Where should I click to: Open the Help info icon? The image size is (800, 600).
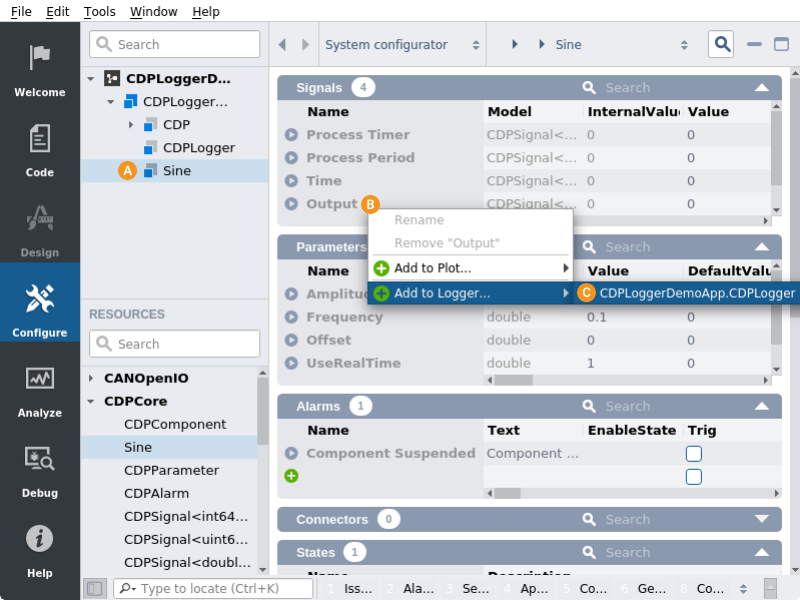pyautogui.click(x=40, y=540)
